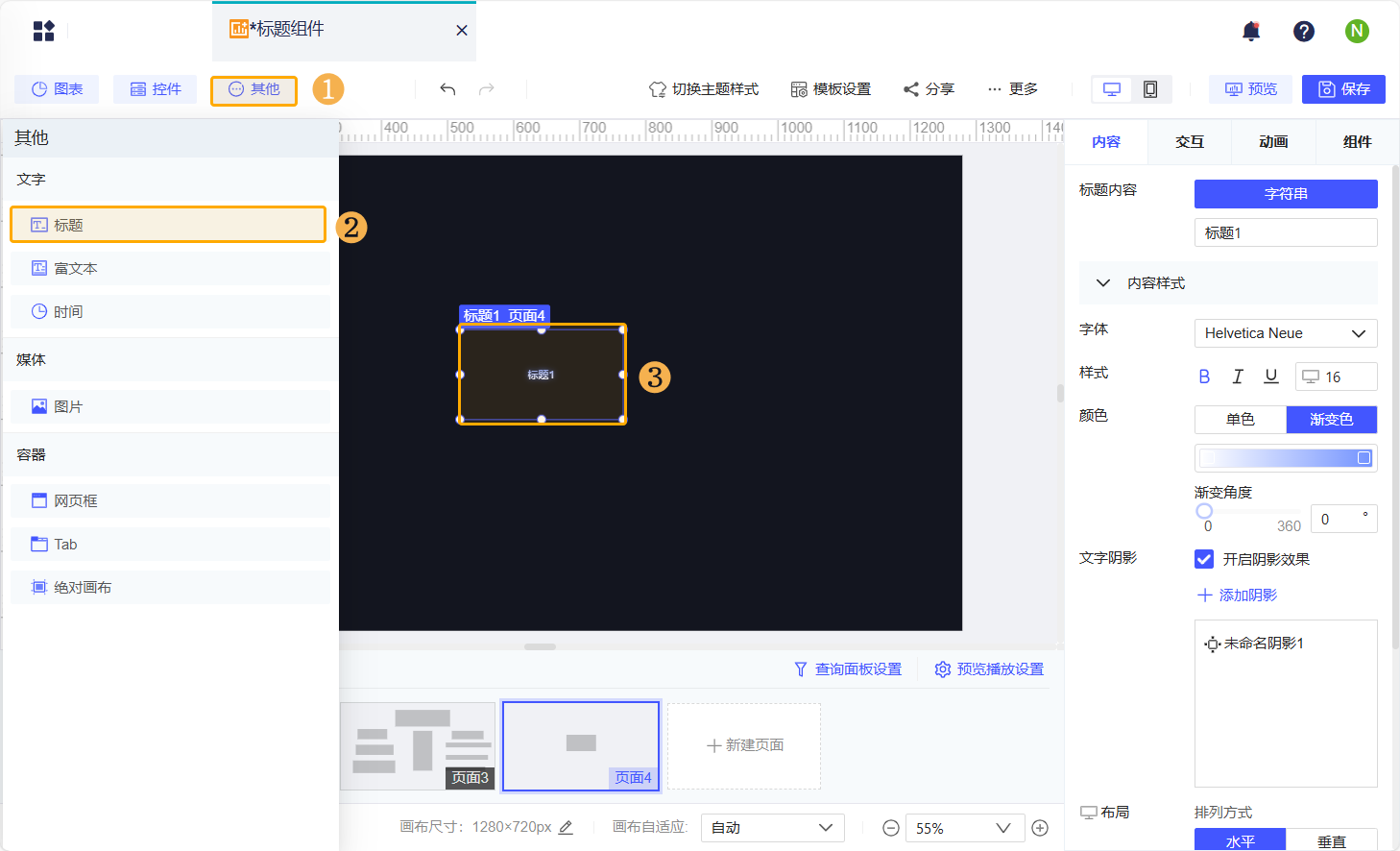
Task: Click the gradient bar's right color stop
Action: 1364,458
